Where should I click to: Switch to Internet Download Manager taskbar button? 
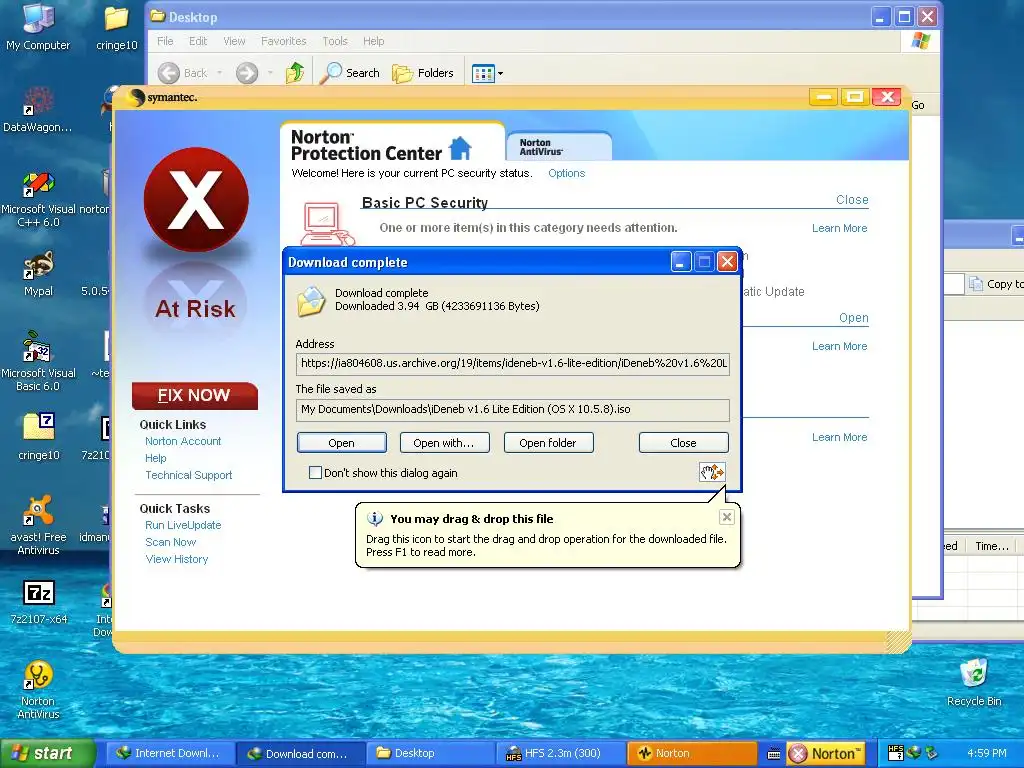pyautogui.click(x=169, y=753)
